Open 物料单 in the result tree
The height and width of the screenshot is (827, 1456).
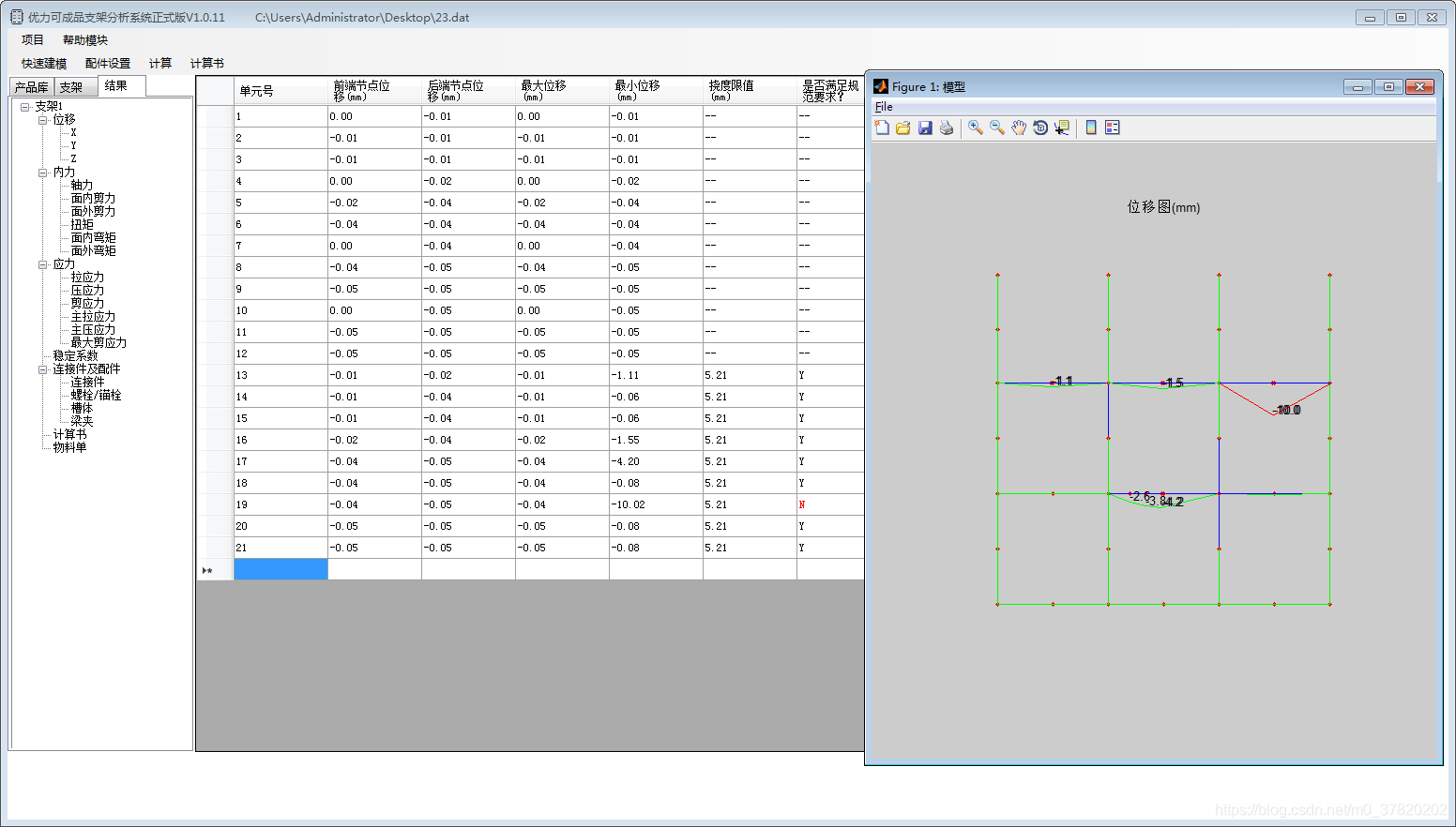click(x=69, y=448)
